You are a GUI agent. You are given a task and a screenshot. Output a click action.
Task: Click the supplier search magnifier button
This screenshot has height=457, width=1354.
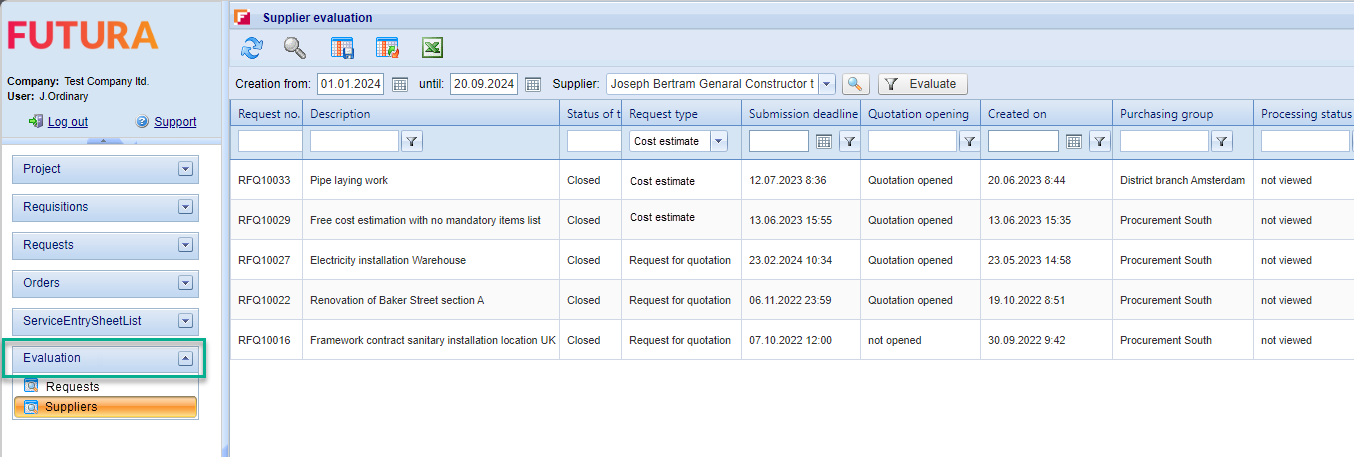tap(855, 85)
